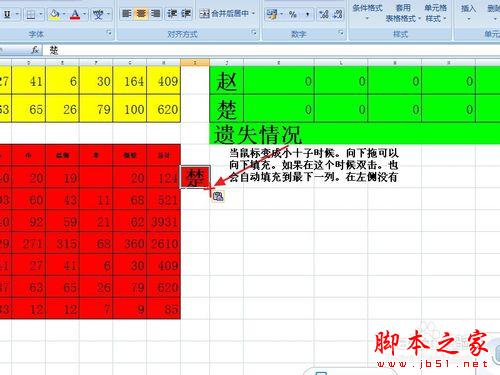Select red cell 62

click(x=130, y=221)
